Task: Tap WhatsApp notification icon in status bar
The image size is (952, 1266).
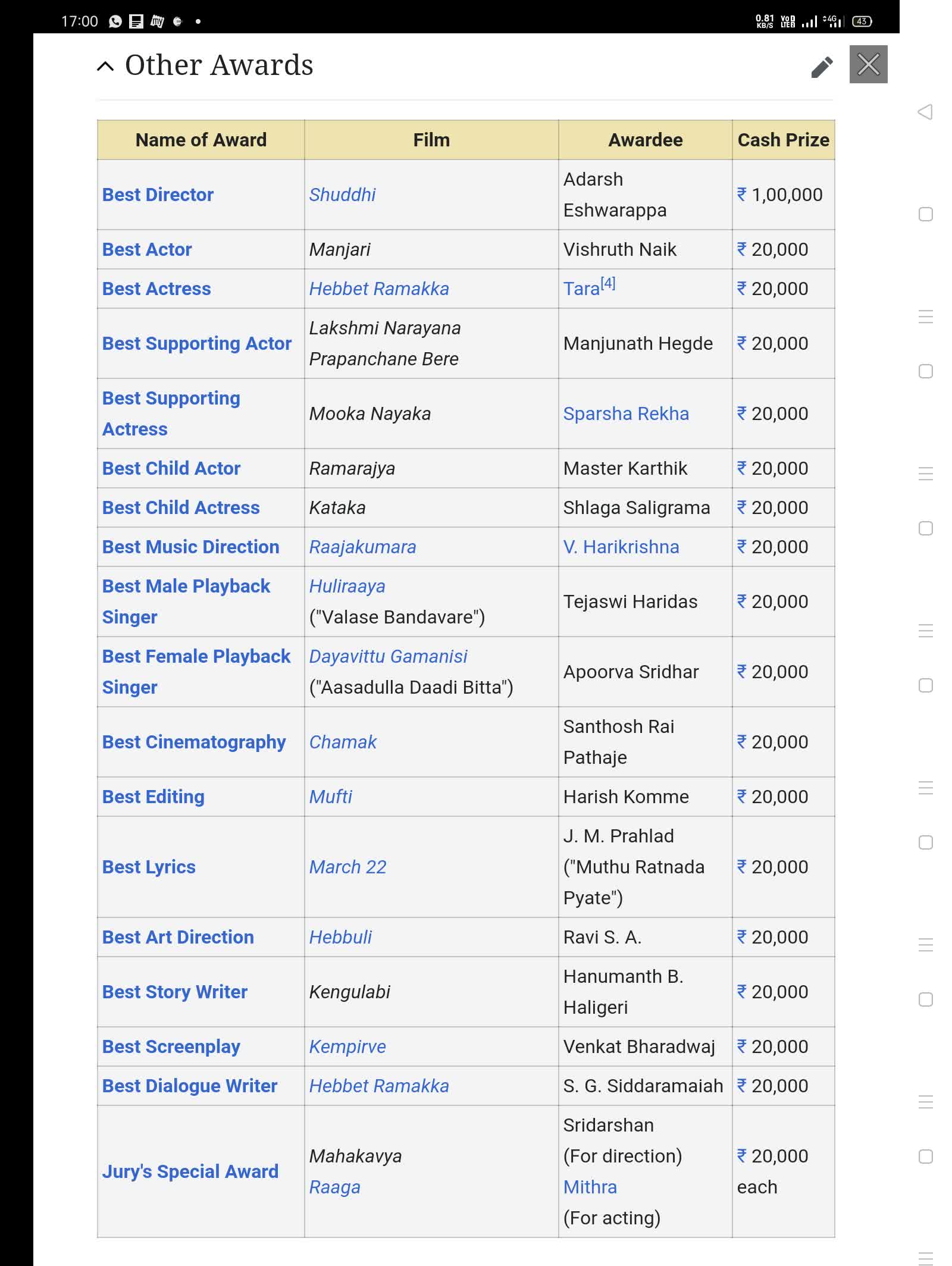Action: (115, 21)
